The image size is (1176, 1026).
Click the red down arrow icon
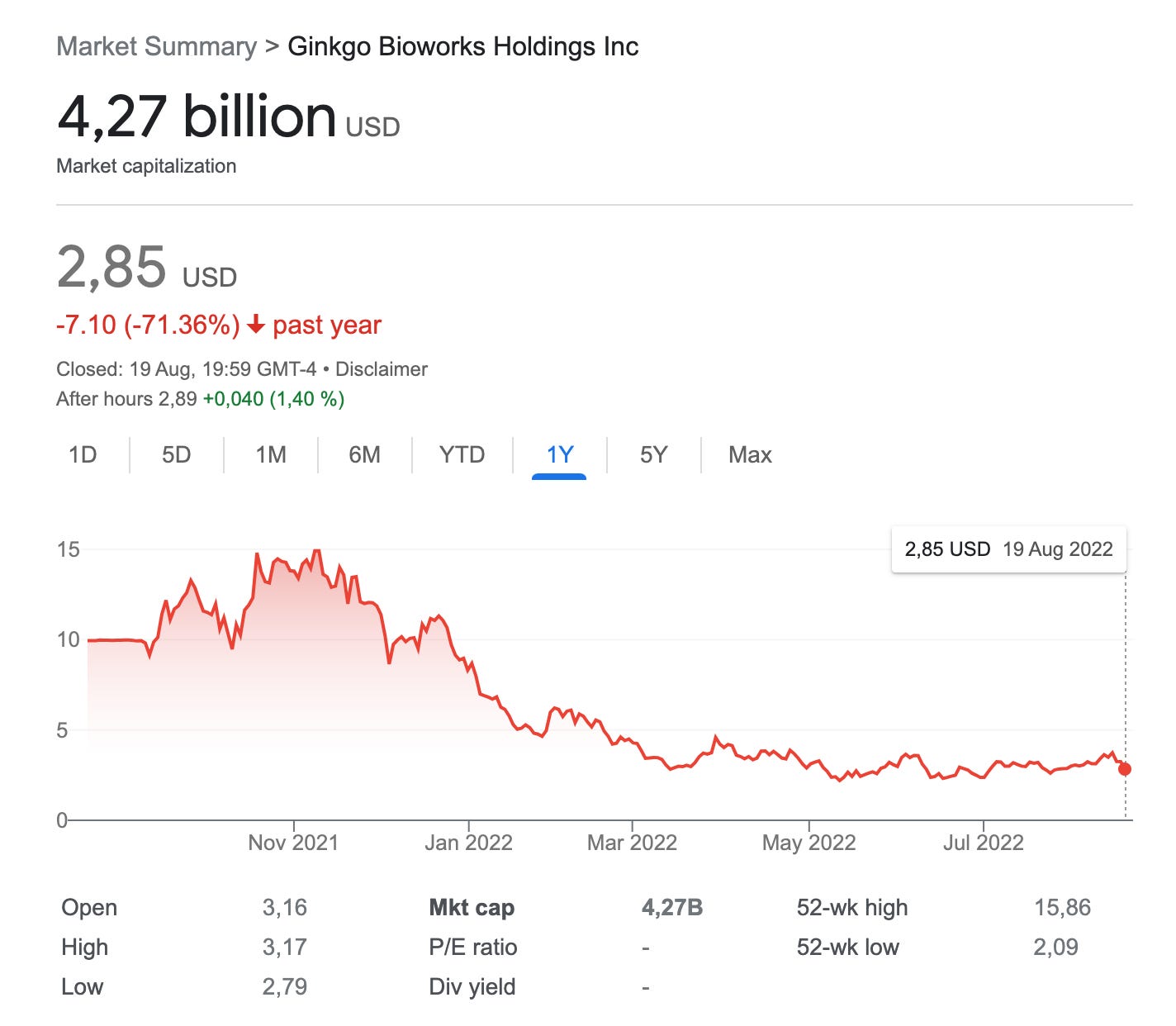point(256,325)
